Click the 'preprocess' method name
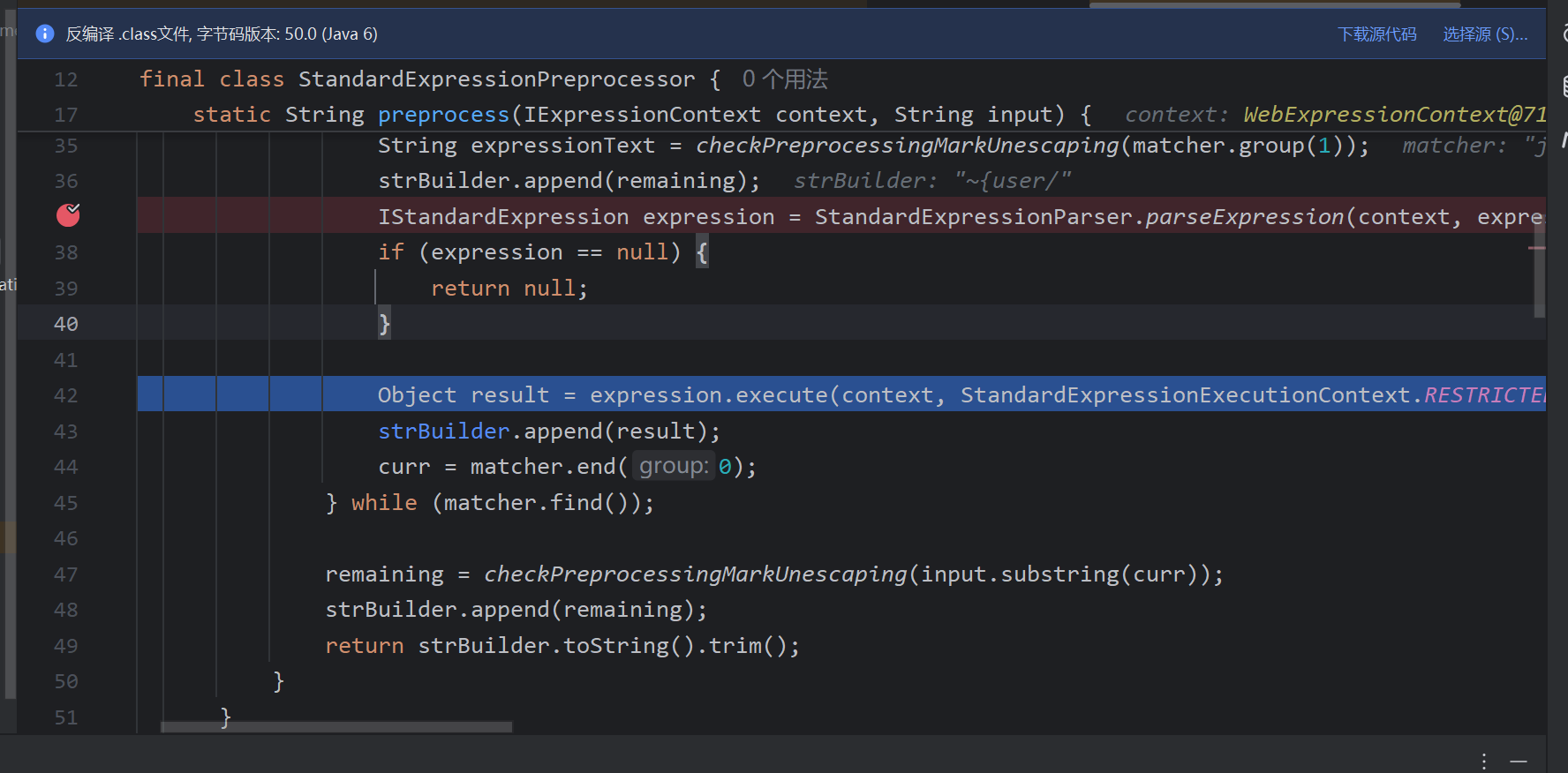 444,115
